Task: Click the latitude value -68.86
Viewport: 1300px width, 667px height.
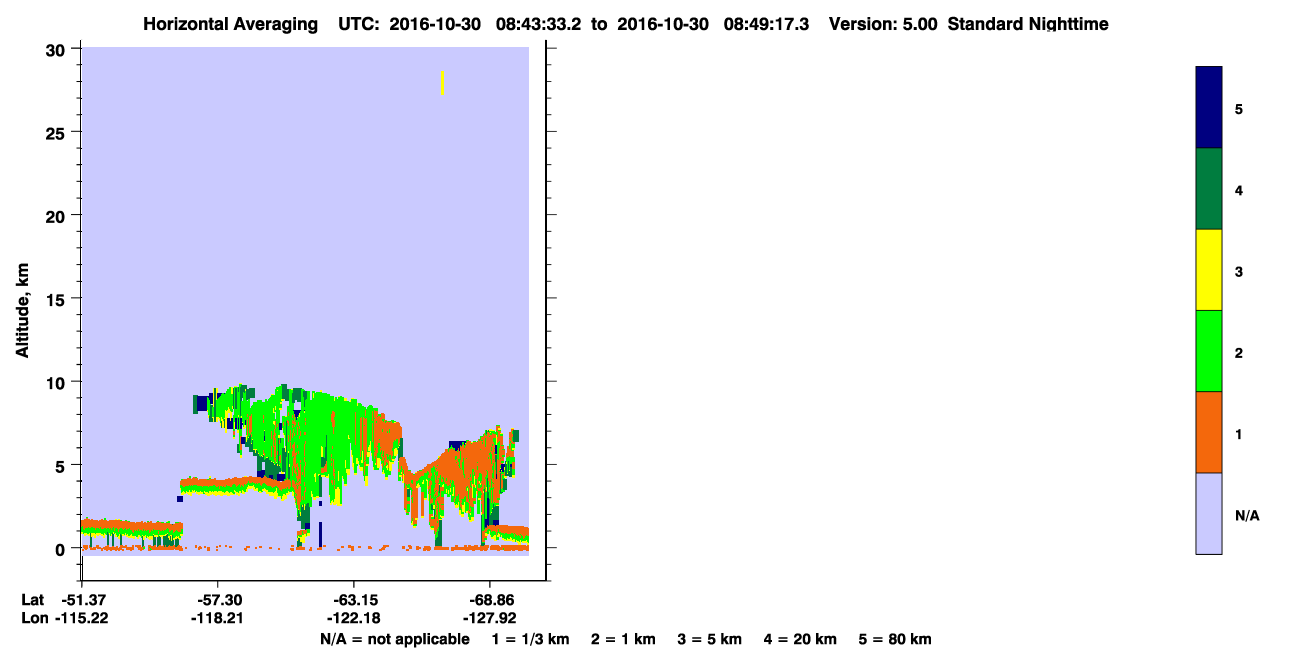Action: tap(490, 599)
